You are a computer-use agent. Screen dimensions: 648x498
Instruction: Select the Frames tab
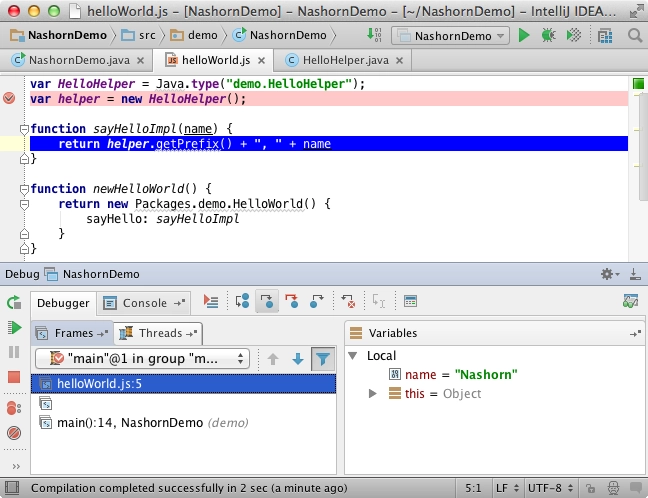tap(71, 333)
